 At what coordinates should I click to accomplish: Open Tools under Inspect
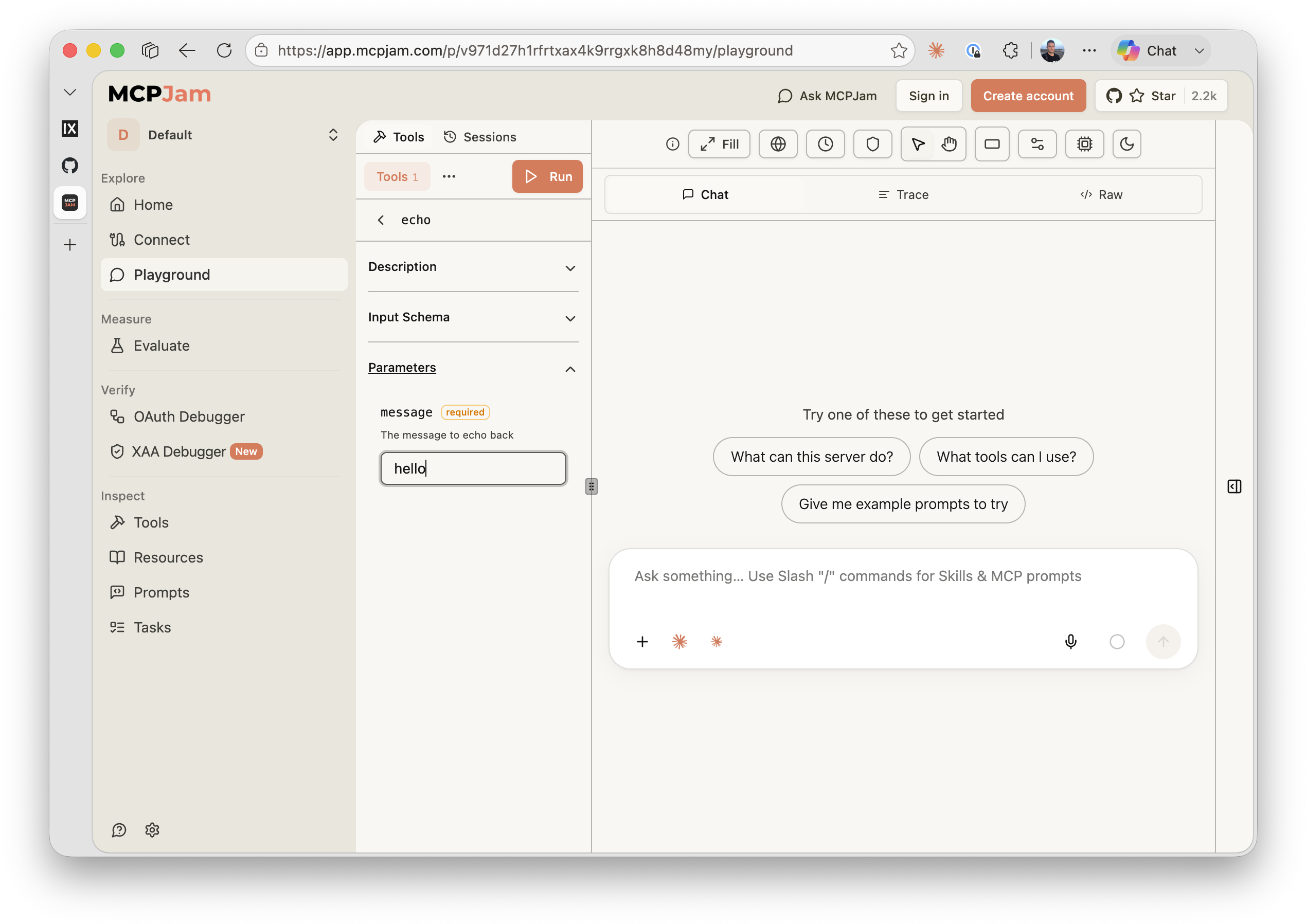[224, 522]
